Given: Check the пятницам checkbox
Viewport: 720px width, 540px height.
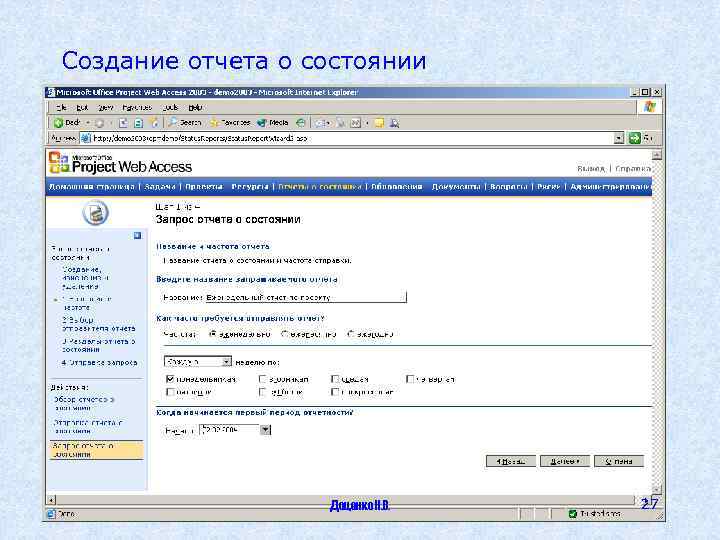Looking at the screenshot, I should coord(170,392).
